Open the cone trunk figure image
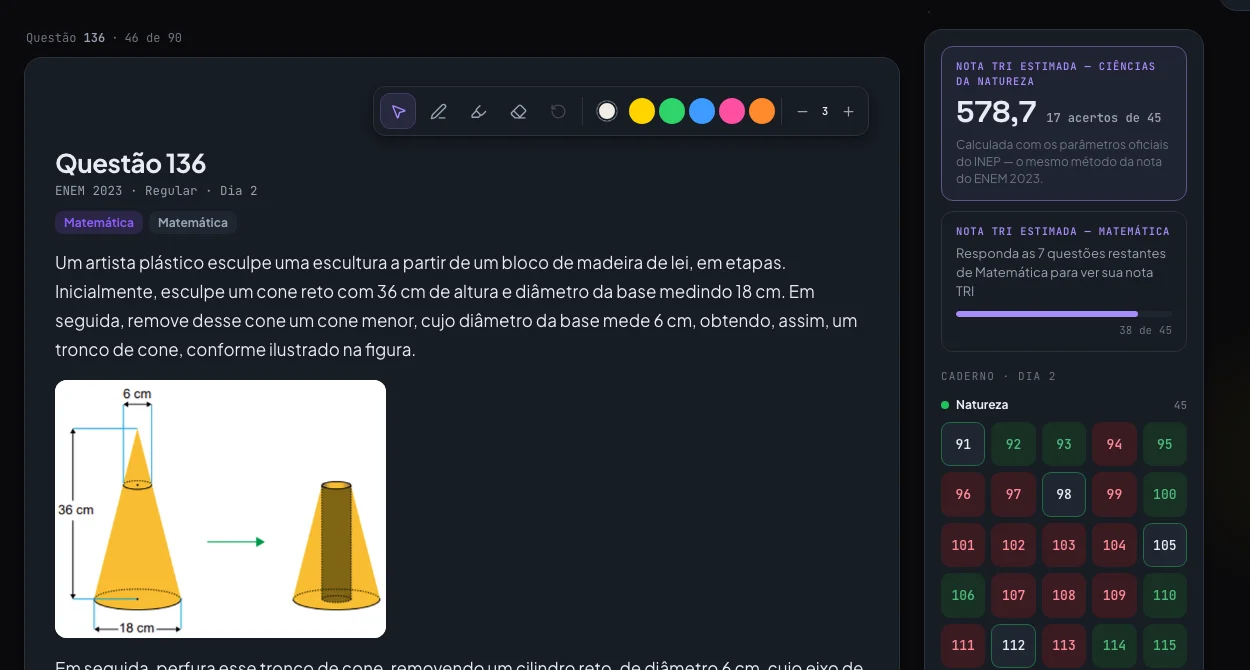Screen dimensions: 1250x670 (x=220, y=509)
